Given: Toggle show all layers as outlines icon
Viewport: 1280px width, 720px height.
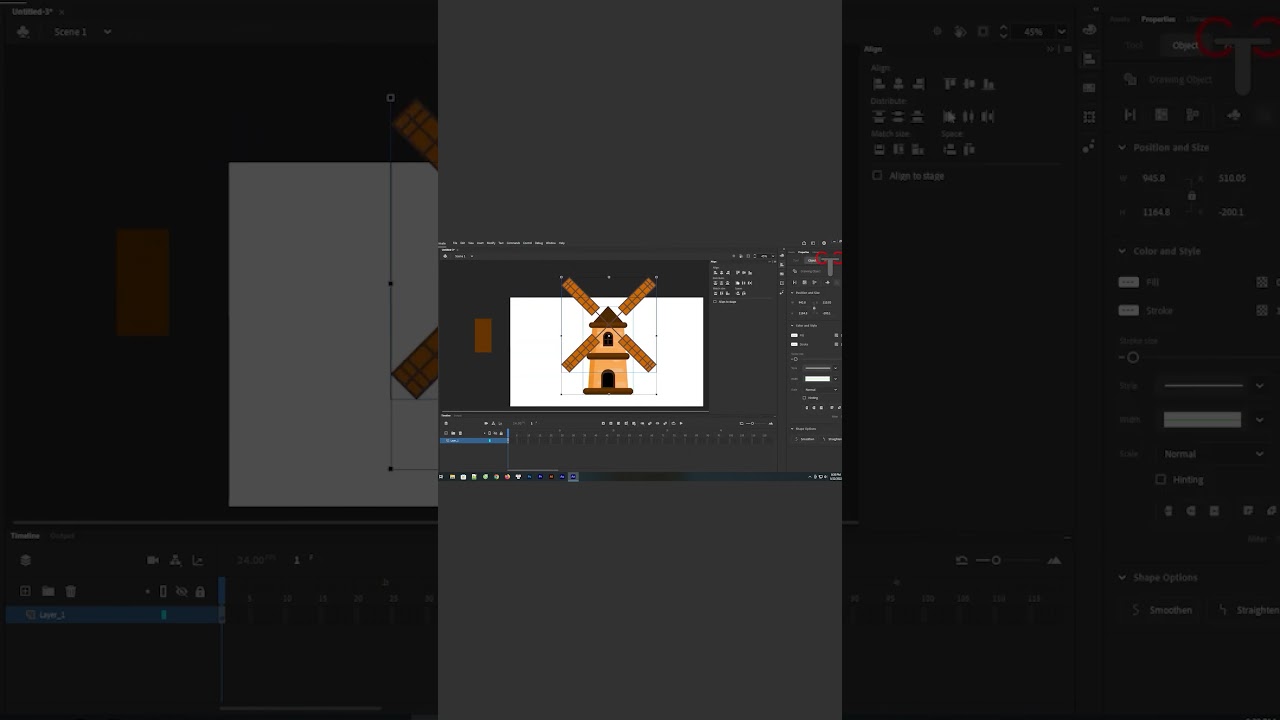Looking at the screenshot, I should point(164,592).
